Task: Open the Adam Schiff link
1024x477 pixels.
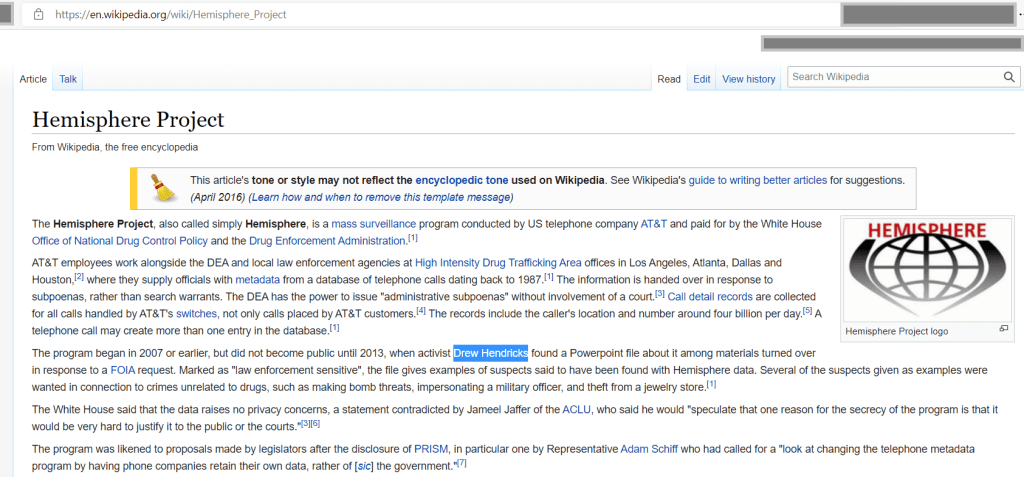Action: tap(648, 447)
